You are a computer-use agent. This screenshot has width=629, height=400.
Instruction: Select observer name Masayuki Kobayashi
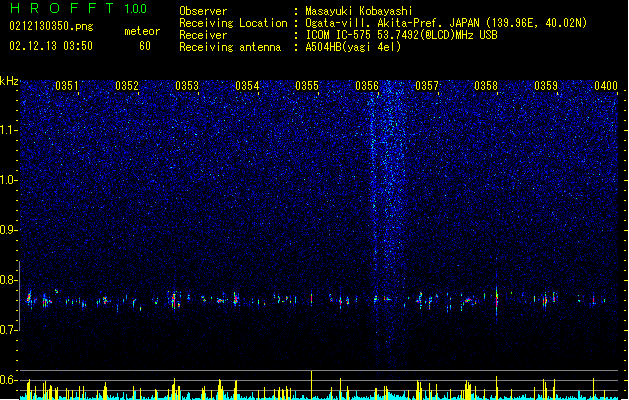coord(359,11)
